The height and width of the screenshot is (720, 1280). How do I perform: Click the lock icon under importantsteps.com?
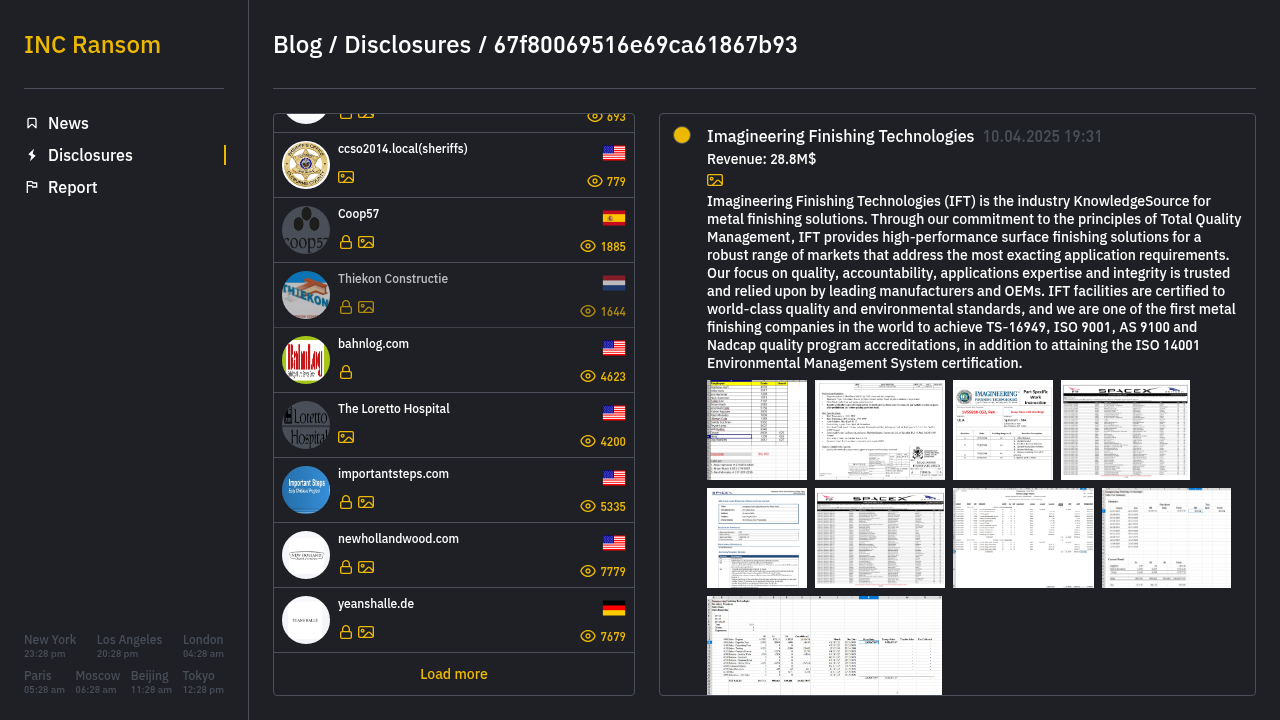pyautogui.click(x=346, y=502)
